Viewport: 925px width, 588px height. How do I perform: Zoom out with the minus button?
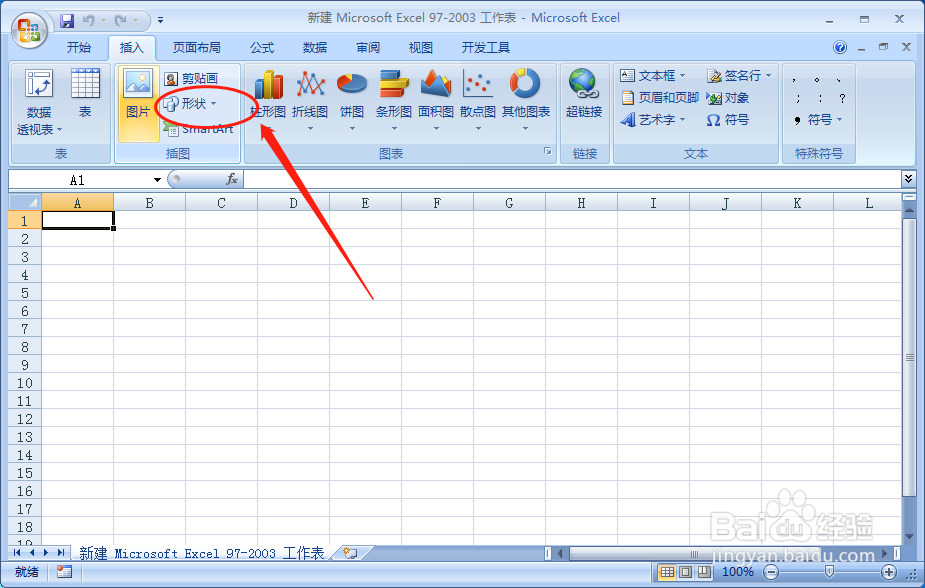(770, 571)
